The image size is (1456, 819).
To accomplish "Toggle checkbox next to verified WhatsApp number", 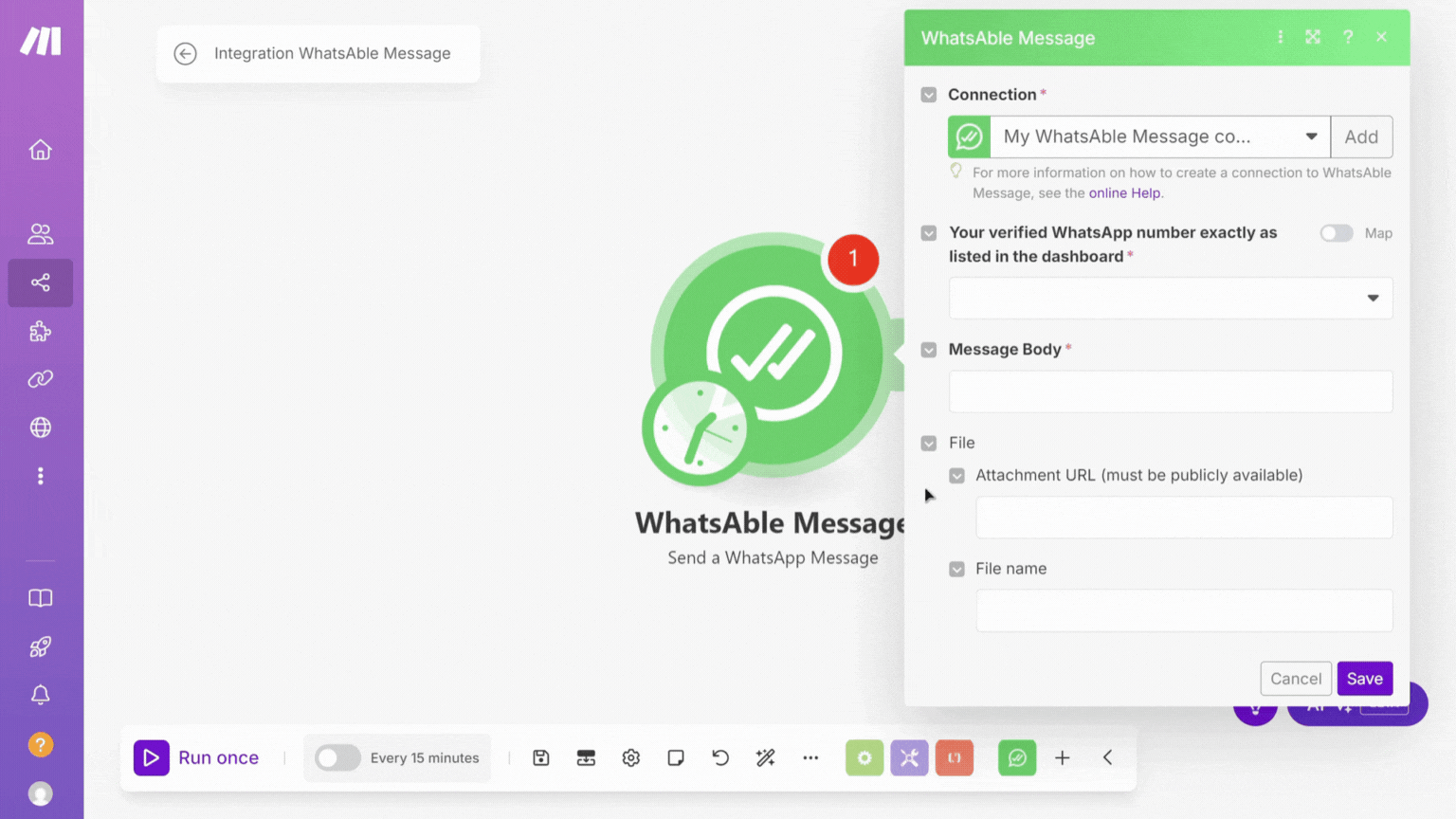I will pyautogui.click(x=929, y=233).
